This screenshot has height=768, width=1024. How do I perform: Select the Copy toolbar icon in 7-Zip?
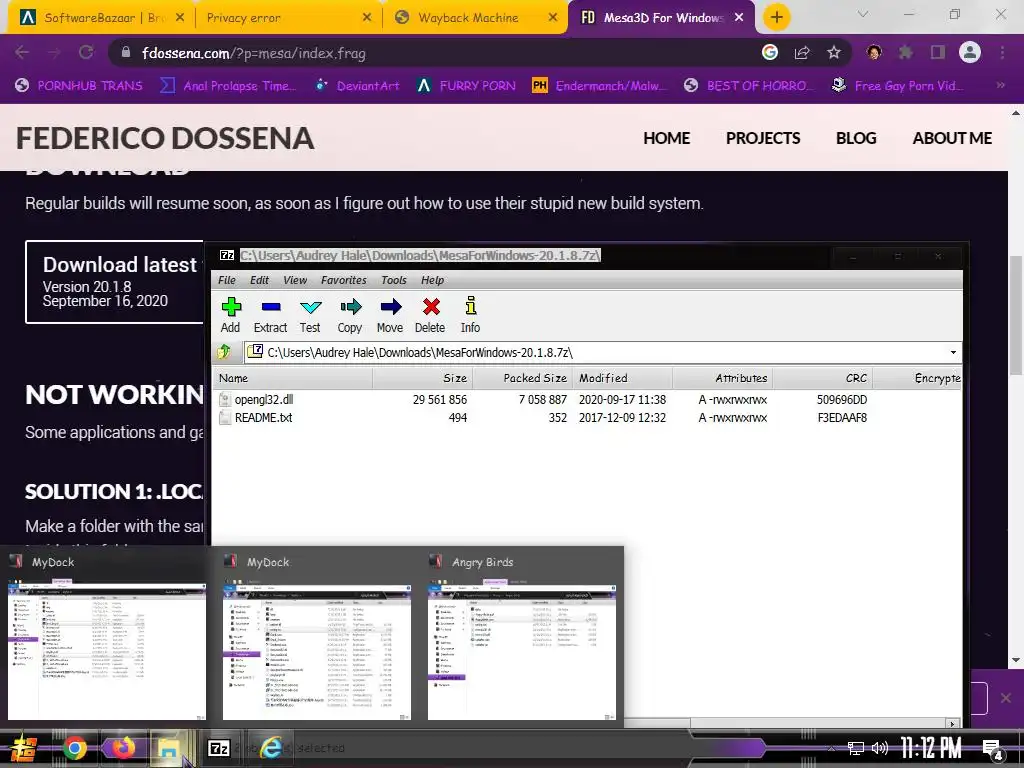[x=350, y=315]
